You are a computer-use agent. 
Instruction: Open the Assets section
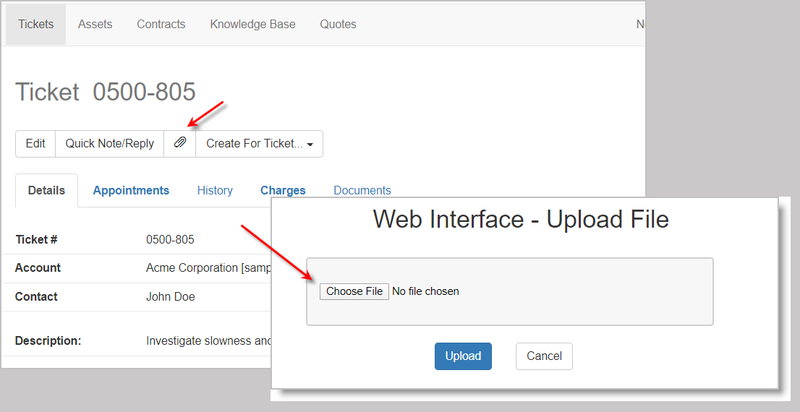pos(95,24)
